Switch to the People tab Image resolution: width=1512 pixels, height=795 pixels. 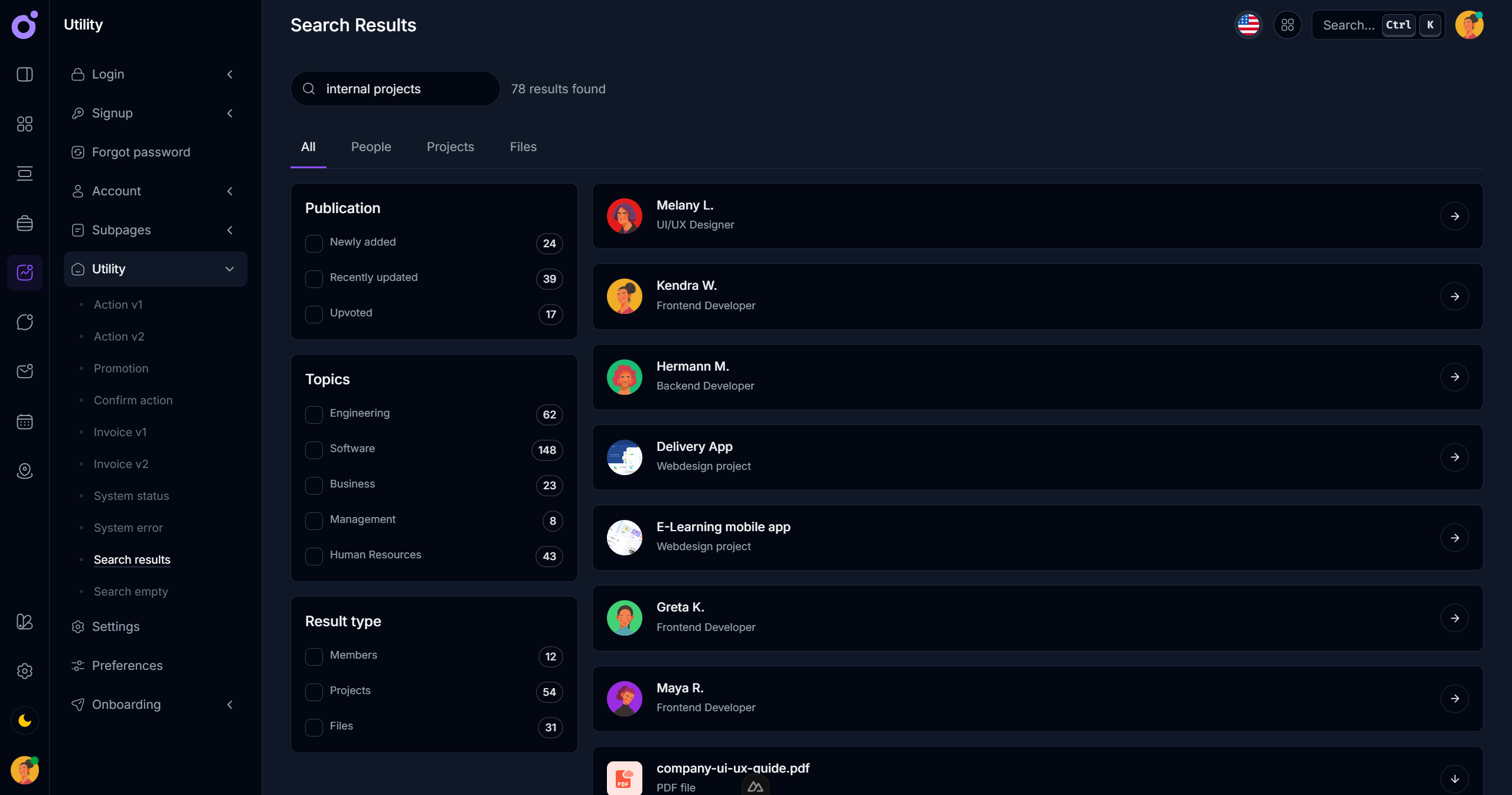371,147
